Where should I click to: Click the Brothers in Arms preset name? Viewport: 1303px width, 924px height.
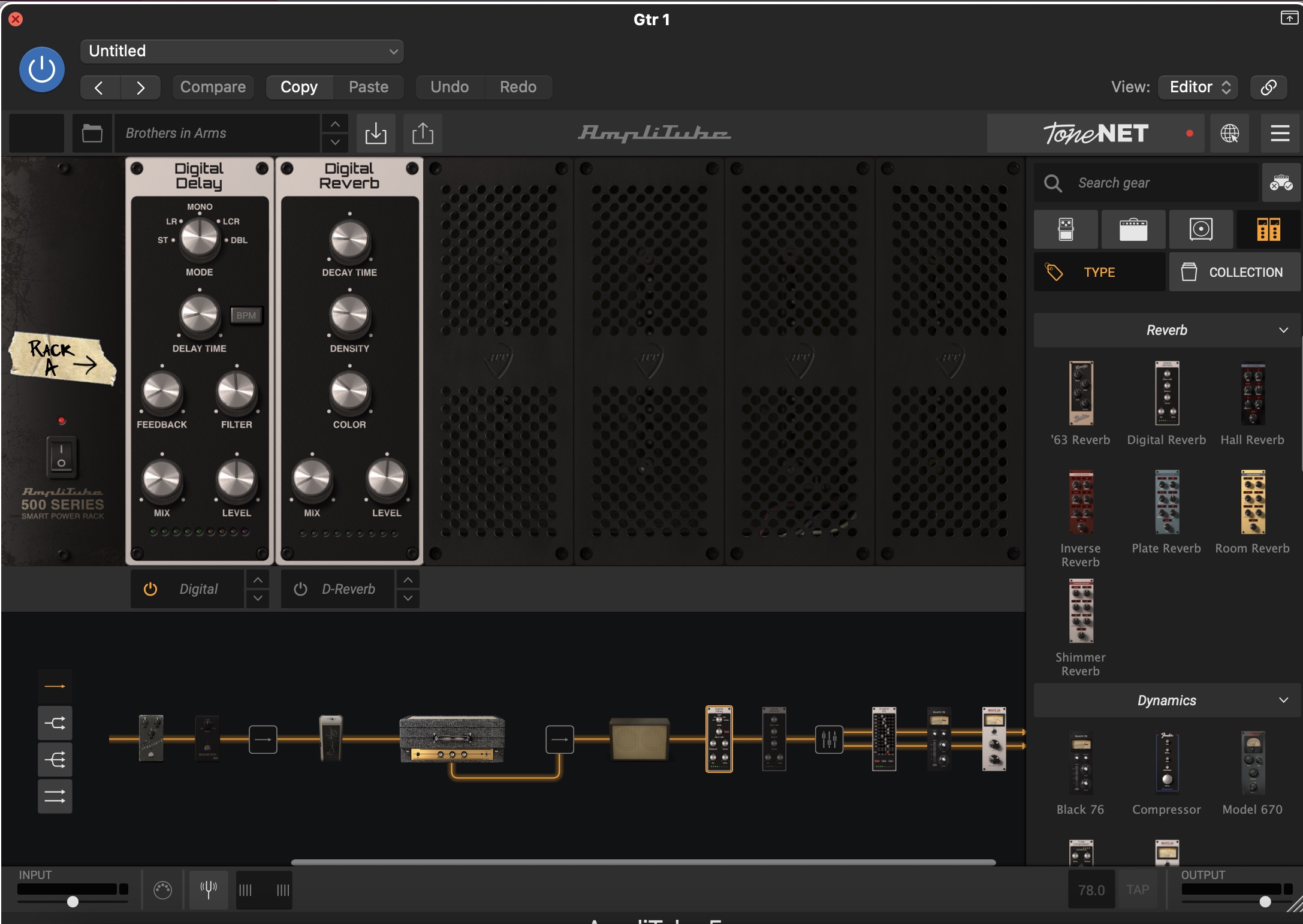coord(217,133)
